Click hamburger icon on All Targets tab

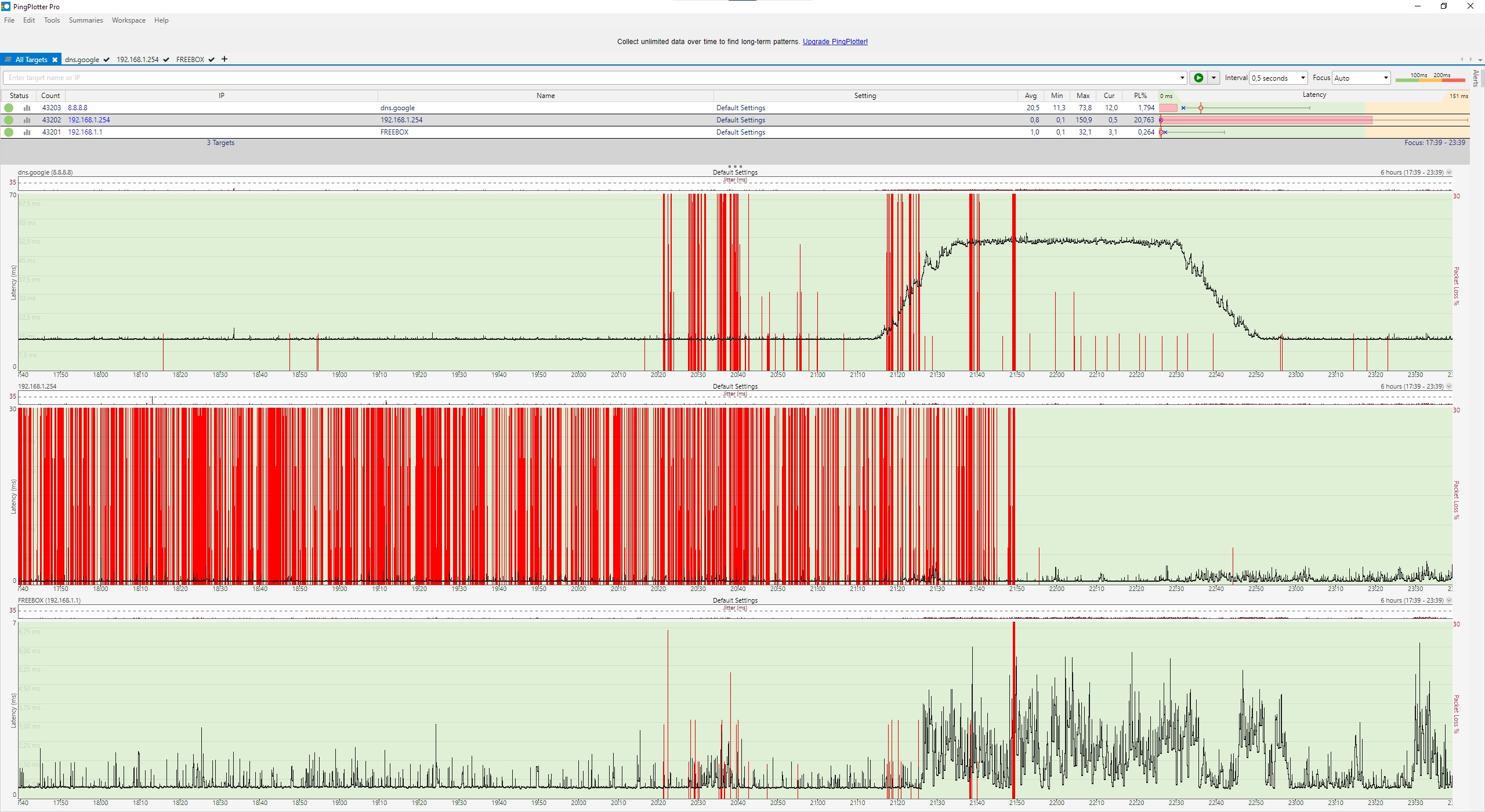pyautogui.click(x=8, y=60)
